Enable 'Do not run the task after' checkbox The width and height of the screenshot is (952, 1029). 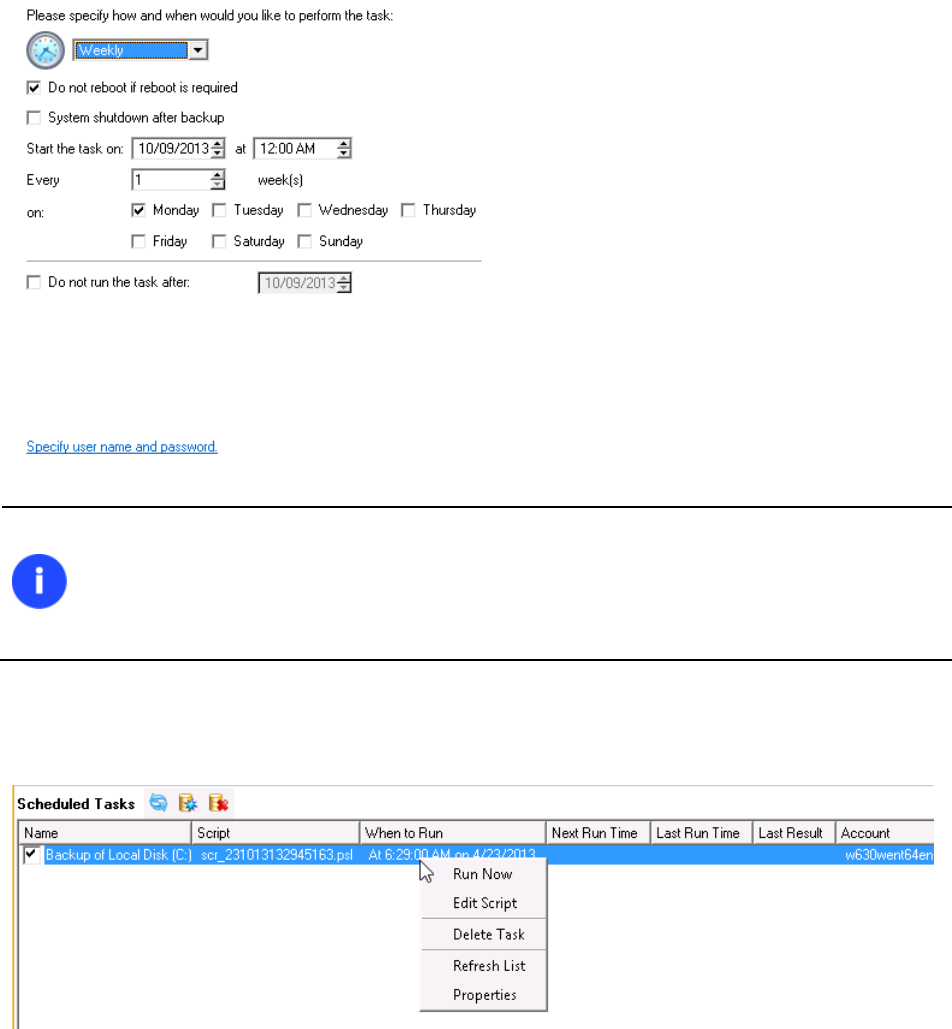tap(33, 282)
